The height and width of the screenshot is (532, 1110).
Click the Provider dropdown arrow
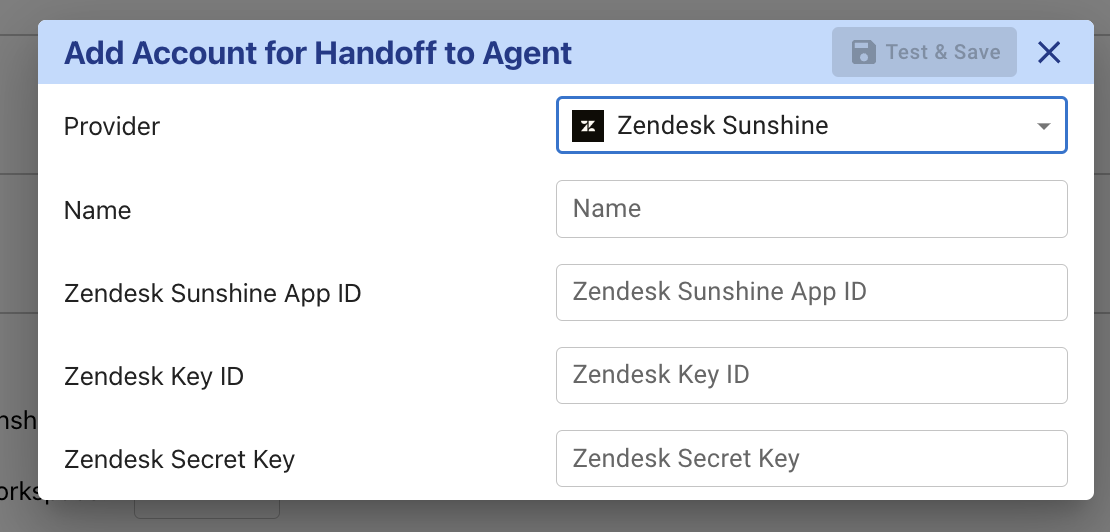(x=1044, y=127)
